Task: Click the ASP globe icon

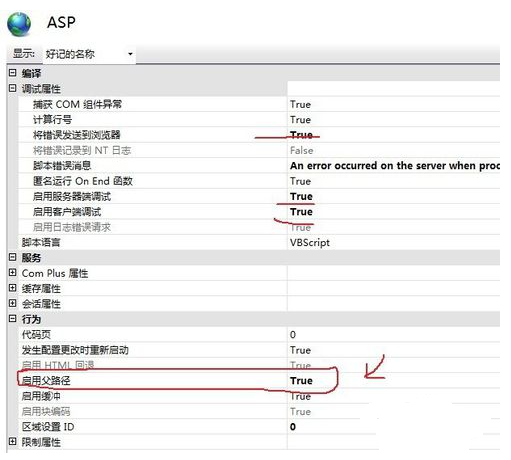Action: 19,24
